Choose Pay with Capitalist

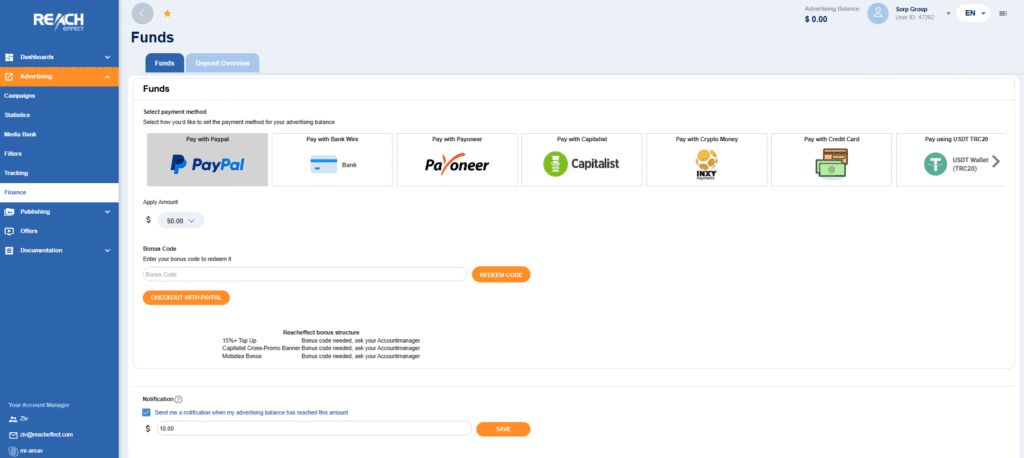point(582,160)
